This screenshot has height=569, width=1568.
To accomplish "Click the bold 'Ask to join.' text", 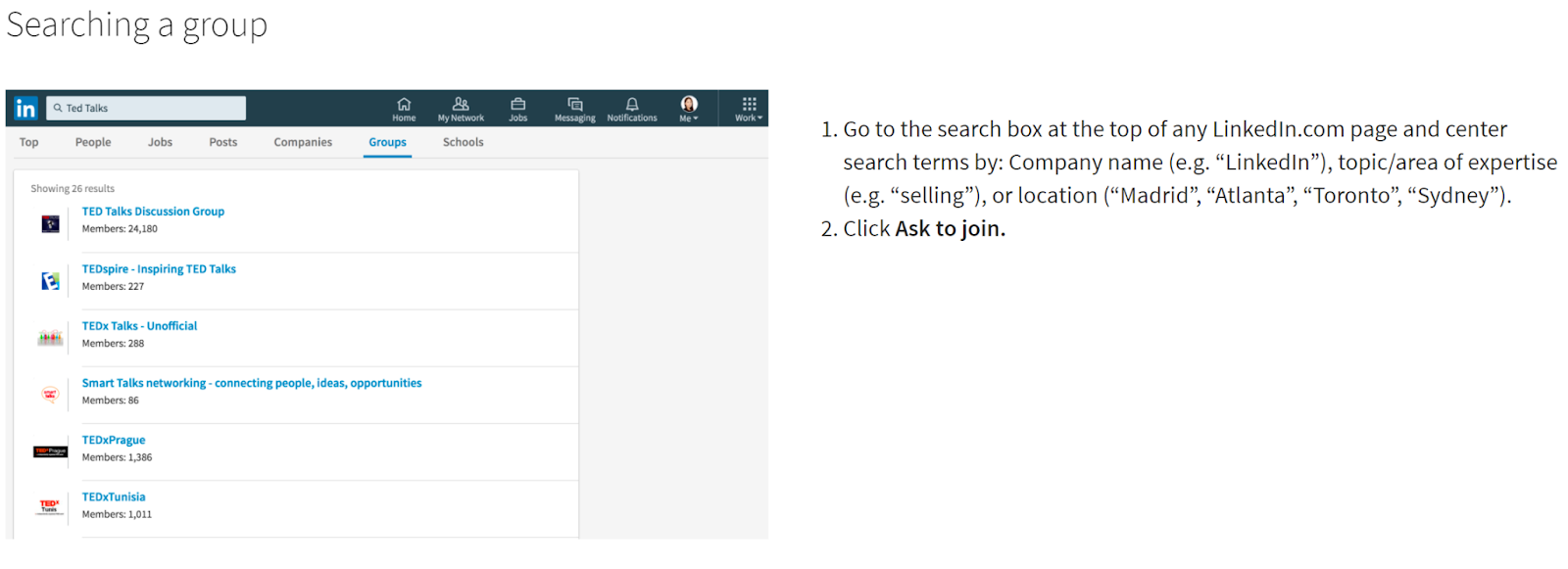I will [x=950, y=229].
